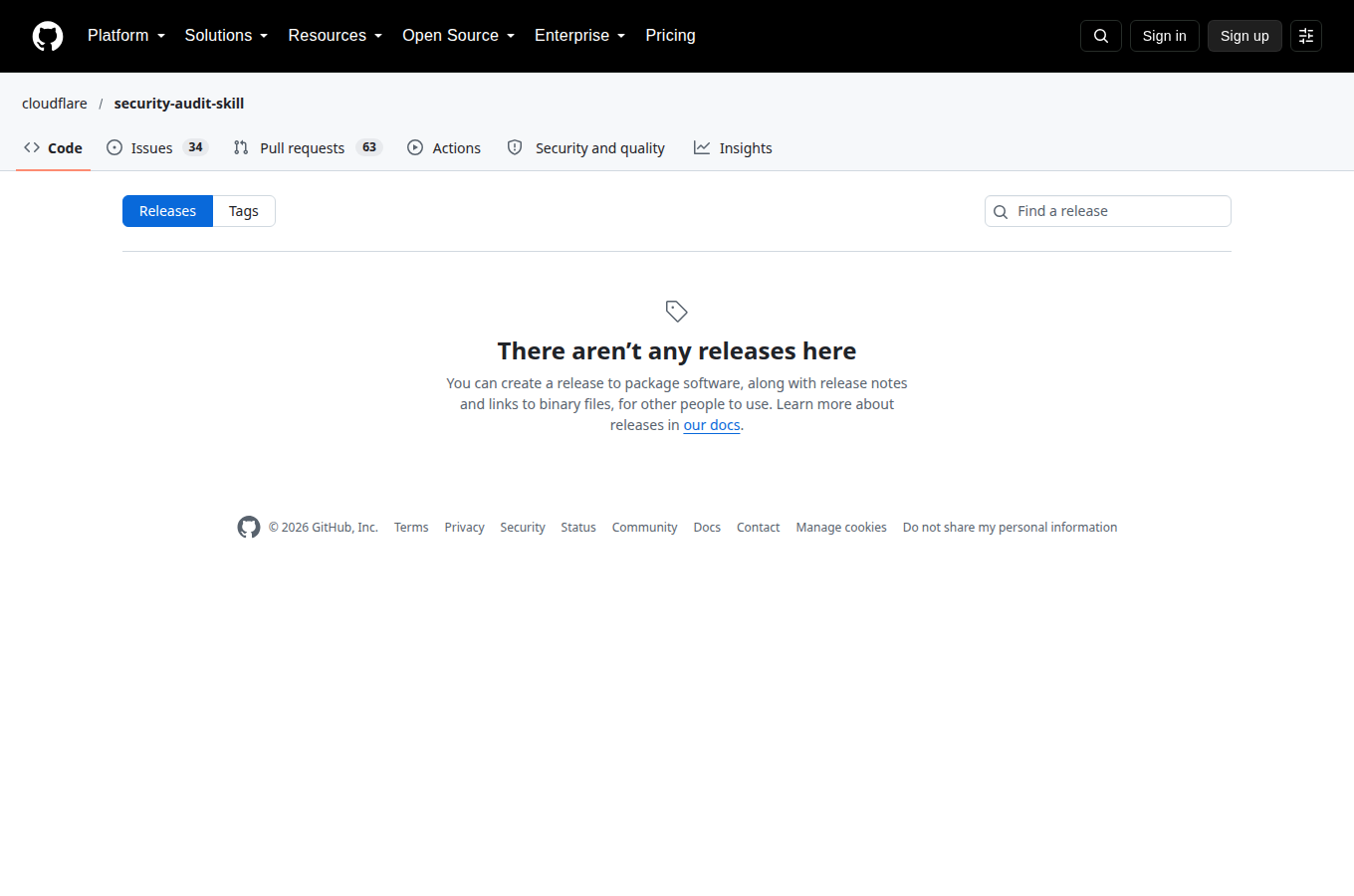Open the Contact footer link
The image size is (1354, 896).
(x=758, y=528)
